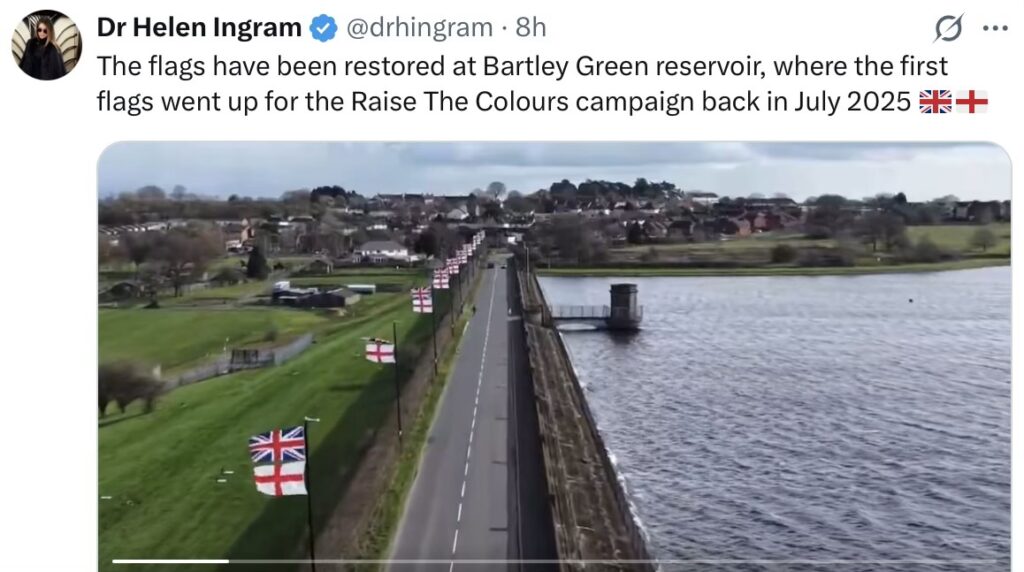1024x572 pixels.
Task: Click the St George flag on second pole
Action: point(380,351)
